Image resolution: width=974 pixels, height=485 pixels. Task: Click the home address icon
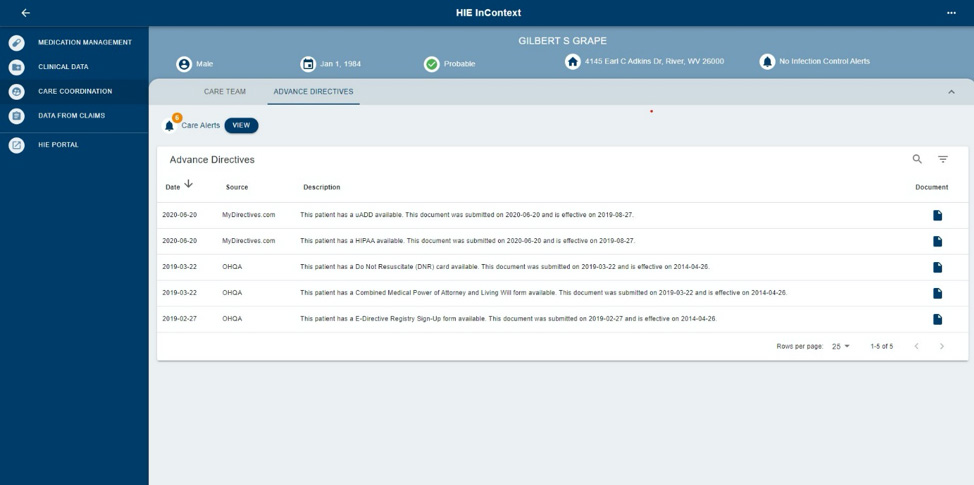click(573, 62)
